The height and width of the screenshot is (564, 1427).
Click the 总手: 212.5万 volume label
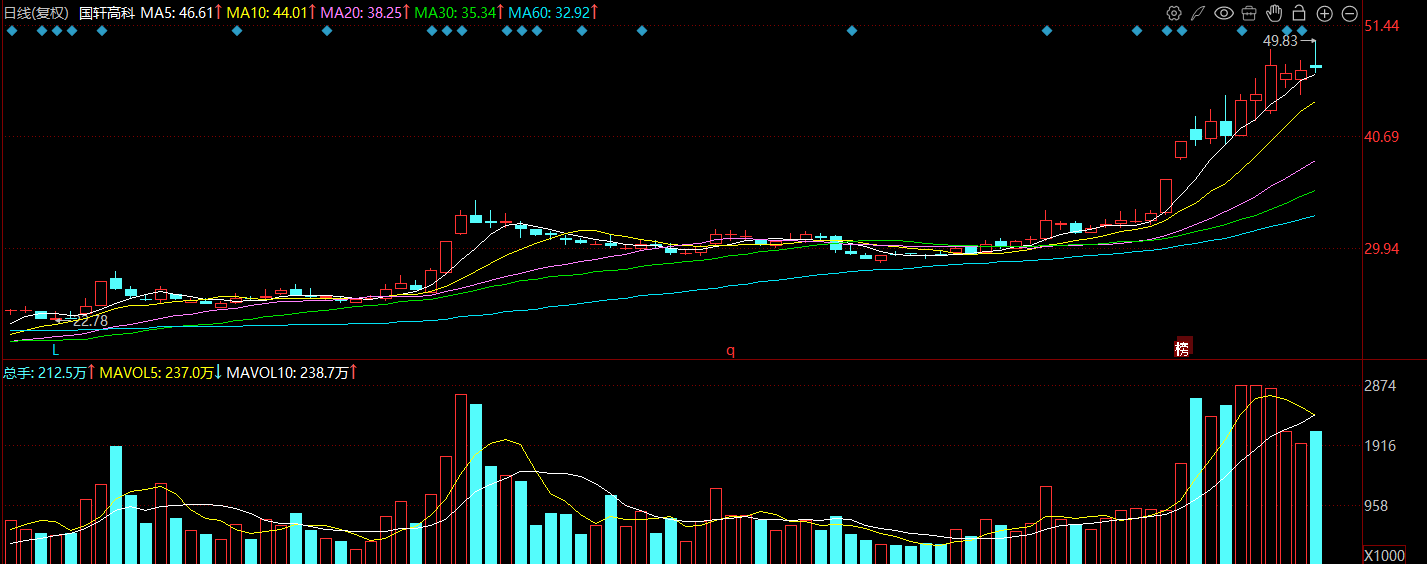point(46,372)
